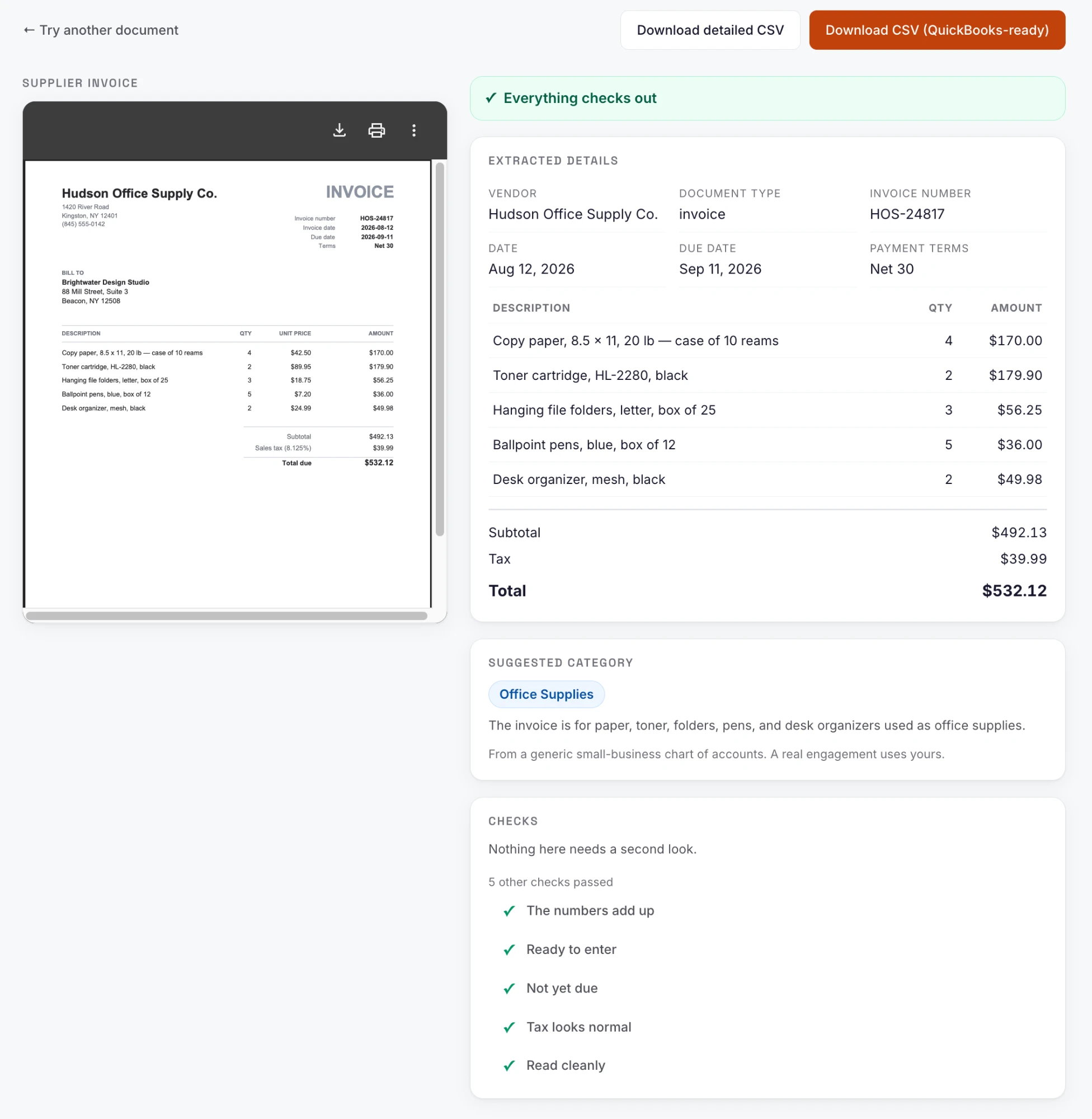Screen dimensions: 1092x1119
Task: Click the extracted Subtotal amount $492.13
Action: (x=1019, y=533)
